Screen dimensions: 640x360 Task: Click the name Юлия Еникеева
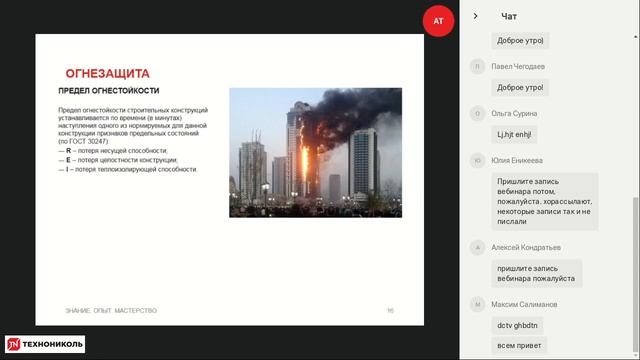coord(517,160)
